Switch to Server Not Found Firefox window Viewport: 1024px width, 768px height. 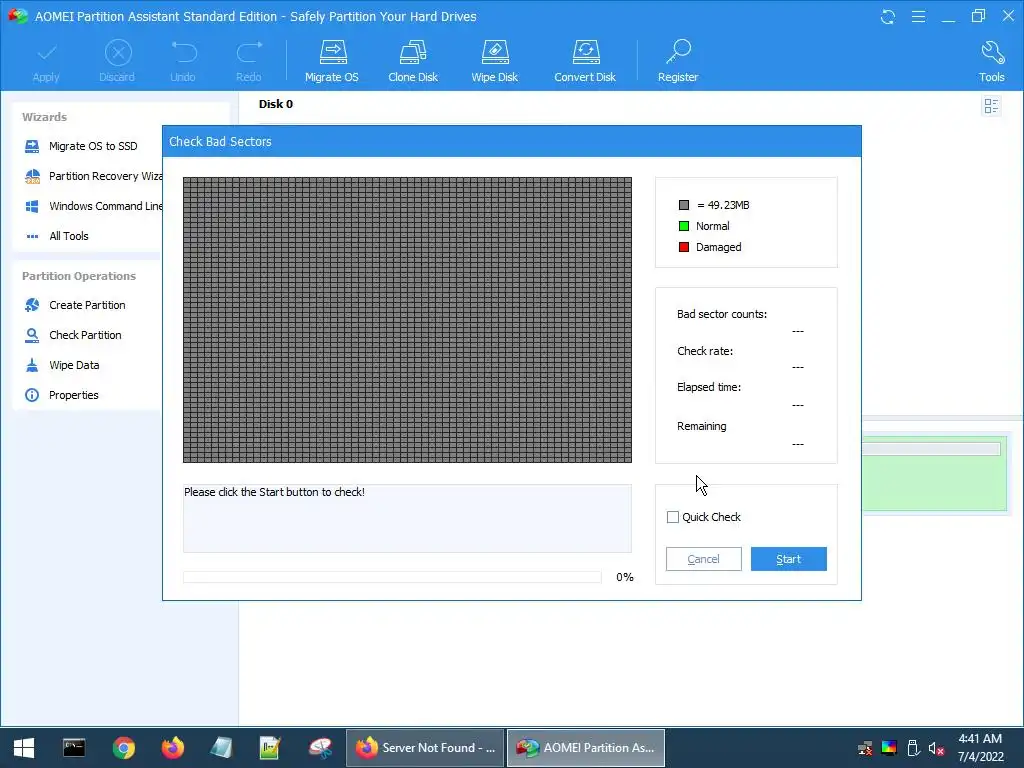click(424, 748)
